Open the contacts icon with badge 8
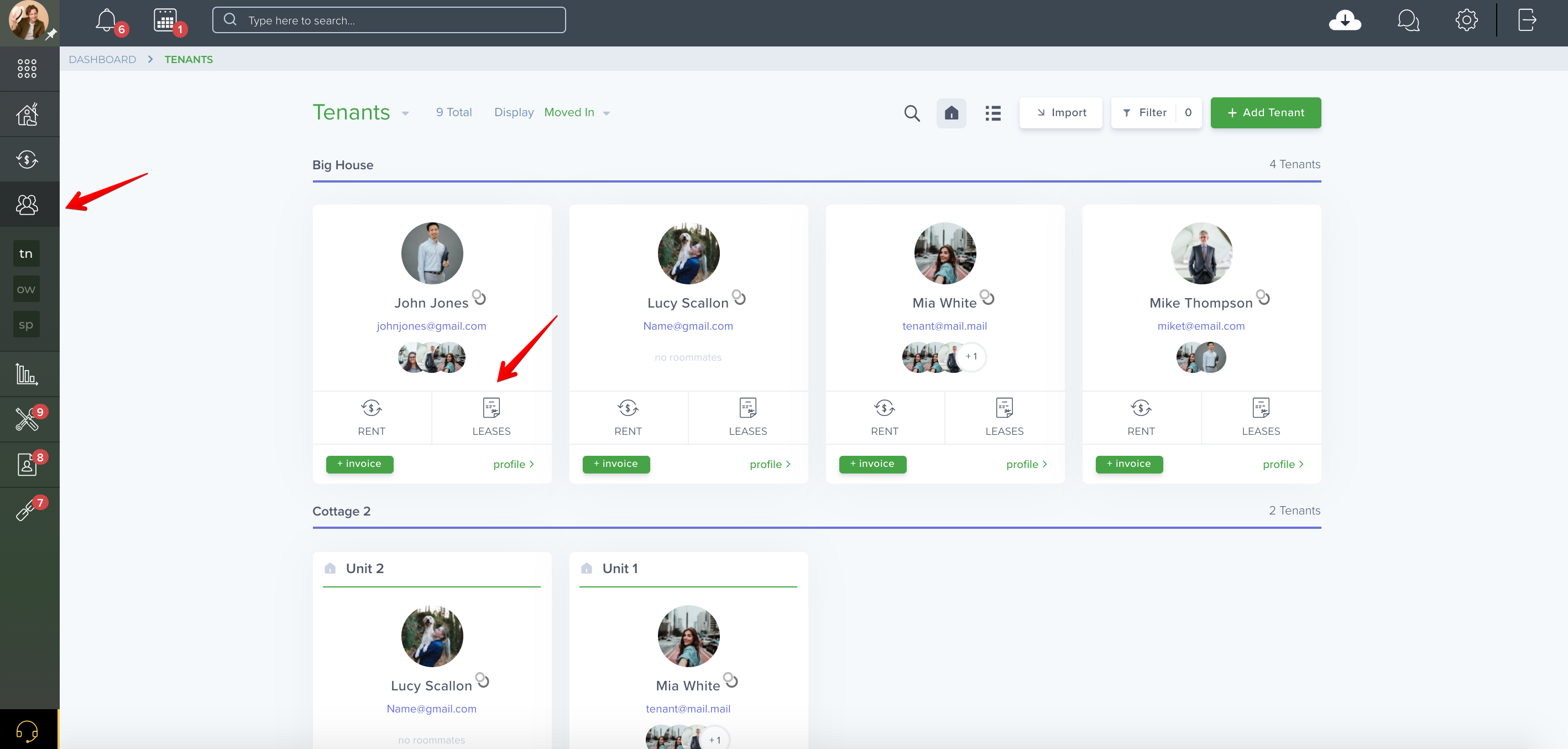 click(x=27, y=465)
